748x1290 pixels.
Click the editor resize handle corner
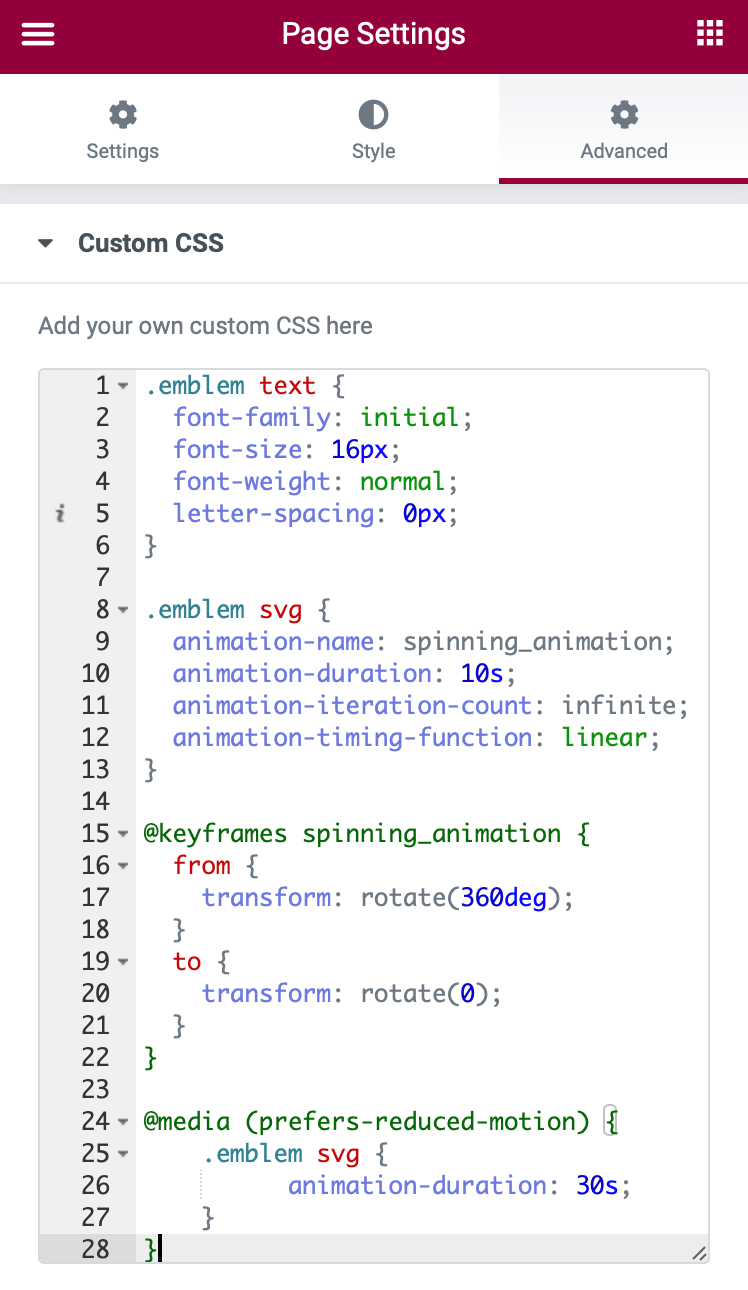click(699, 1253)
